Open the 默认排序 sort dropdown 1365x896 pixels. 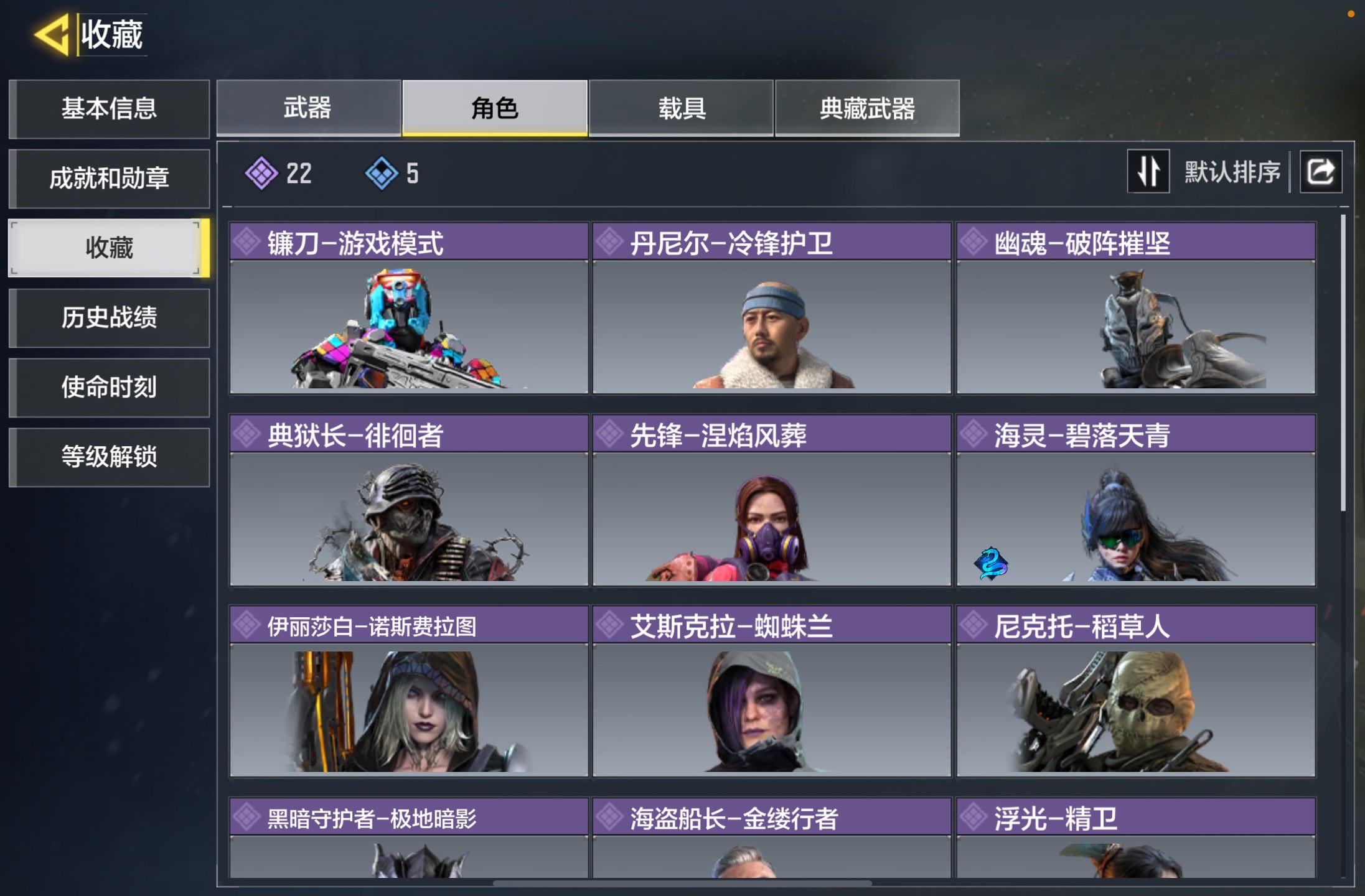[1232, 172]
